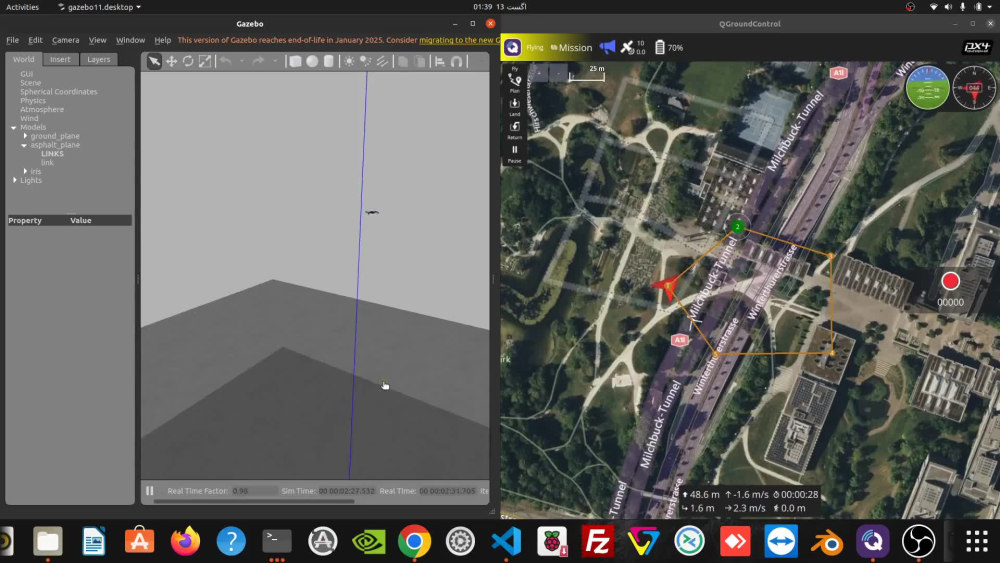Open the Mission flight mode selector

571,47
